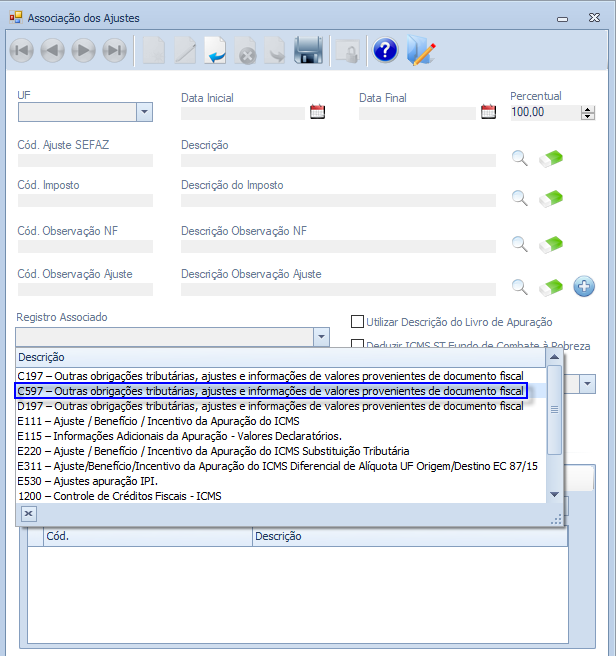616x656 pixels.
Task: Search Cód. Imposto with magnifier icon
Action: tap(520, 198)
